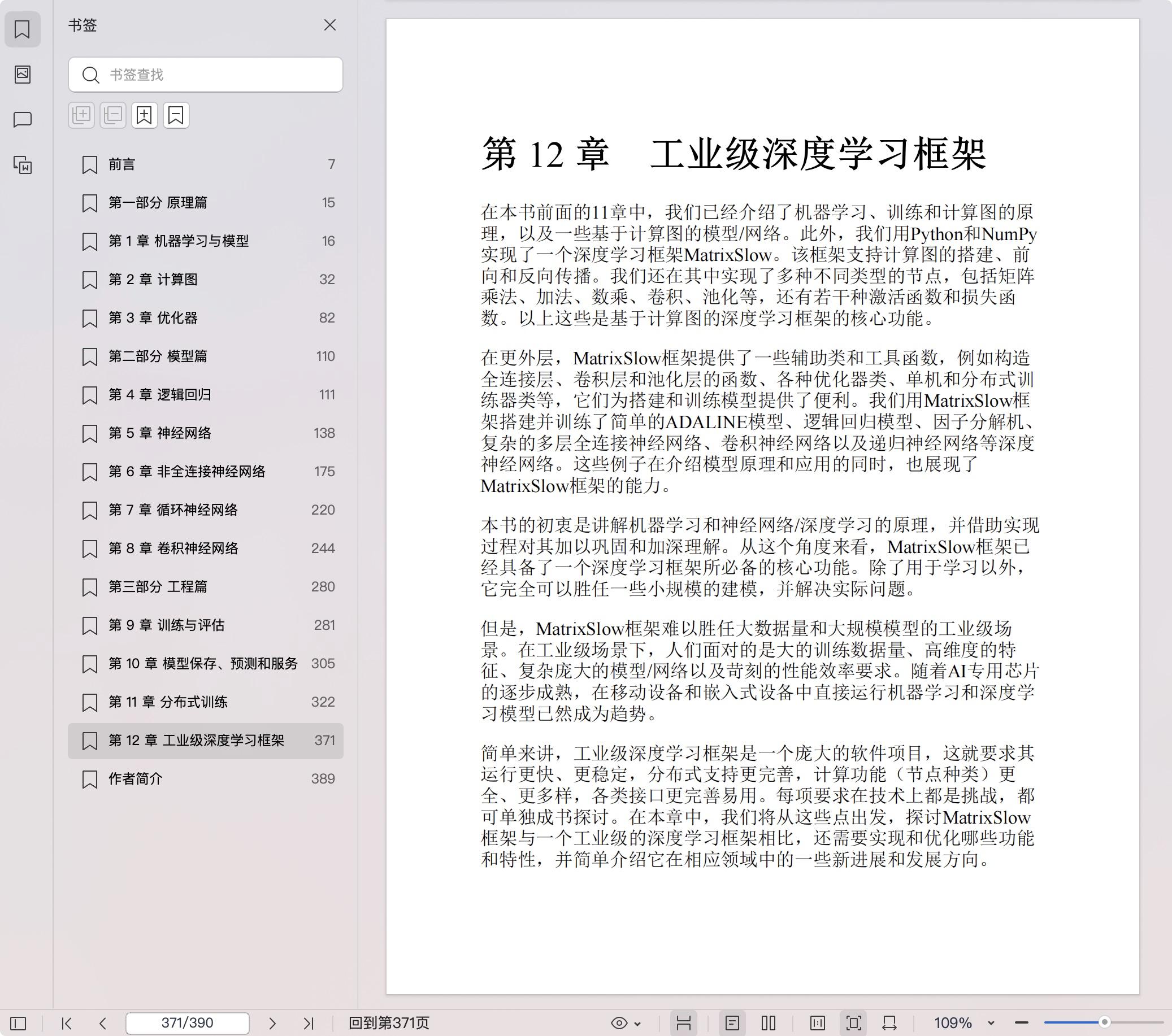
Task: Click the 371/390 page number field
Action: [x=188, y=1024]
